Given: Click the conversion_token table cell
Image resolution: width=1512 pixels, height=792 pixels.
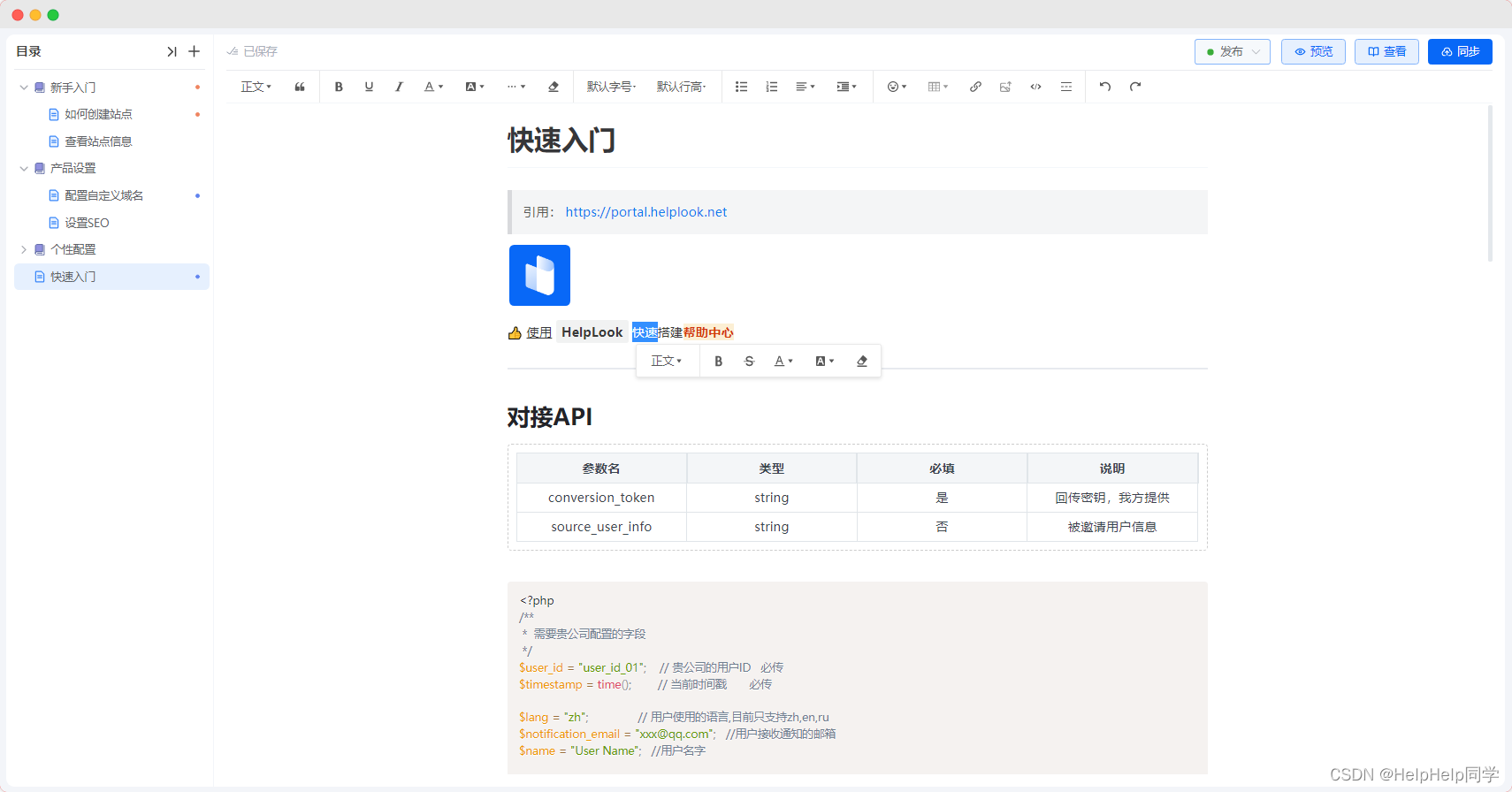Looking at the screenshot, I should (601, 498).
